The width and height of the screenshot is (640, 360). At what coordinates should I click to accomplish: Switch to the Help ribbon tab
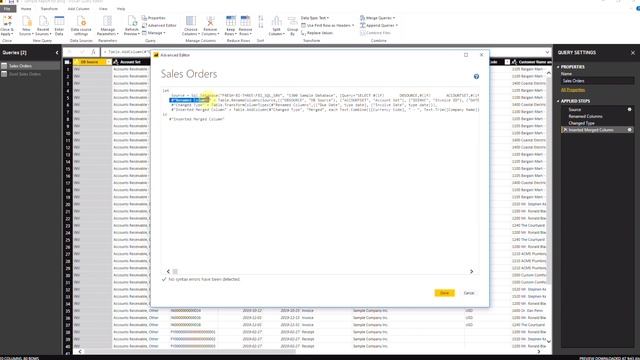tap(121, 9)
